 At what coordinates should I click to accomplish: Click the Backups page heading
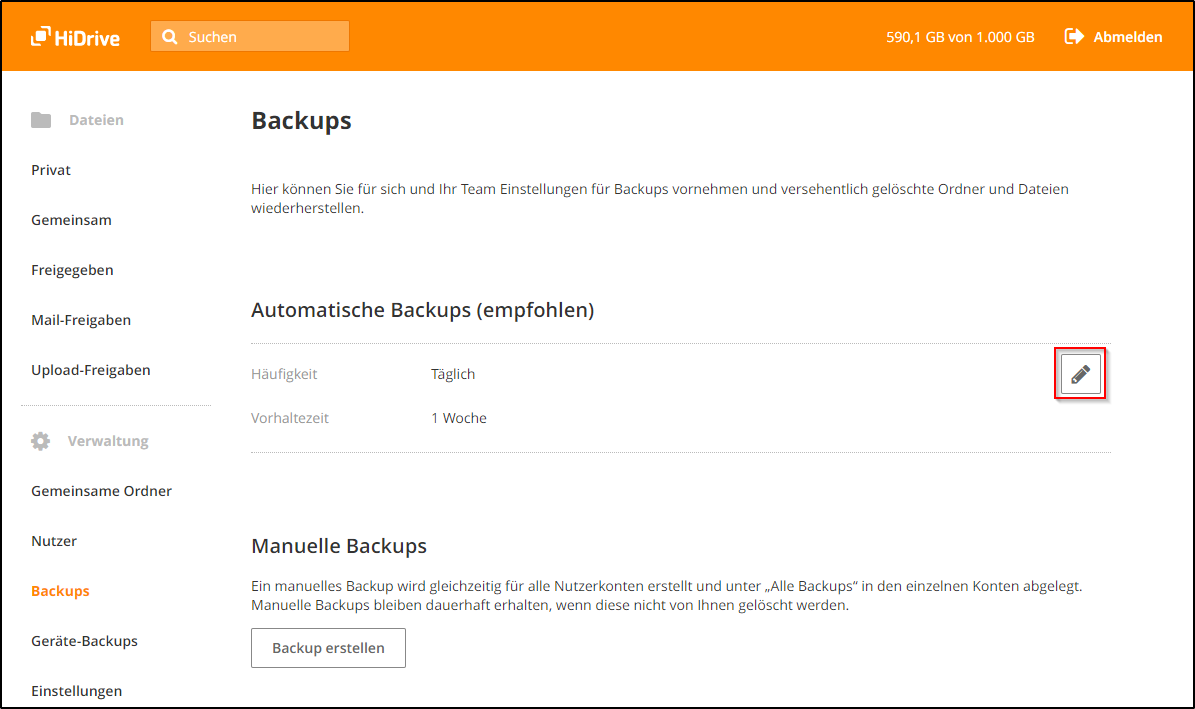[301, 120]
